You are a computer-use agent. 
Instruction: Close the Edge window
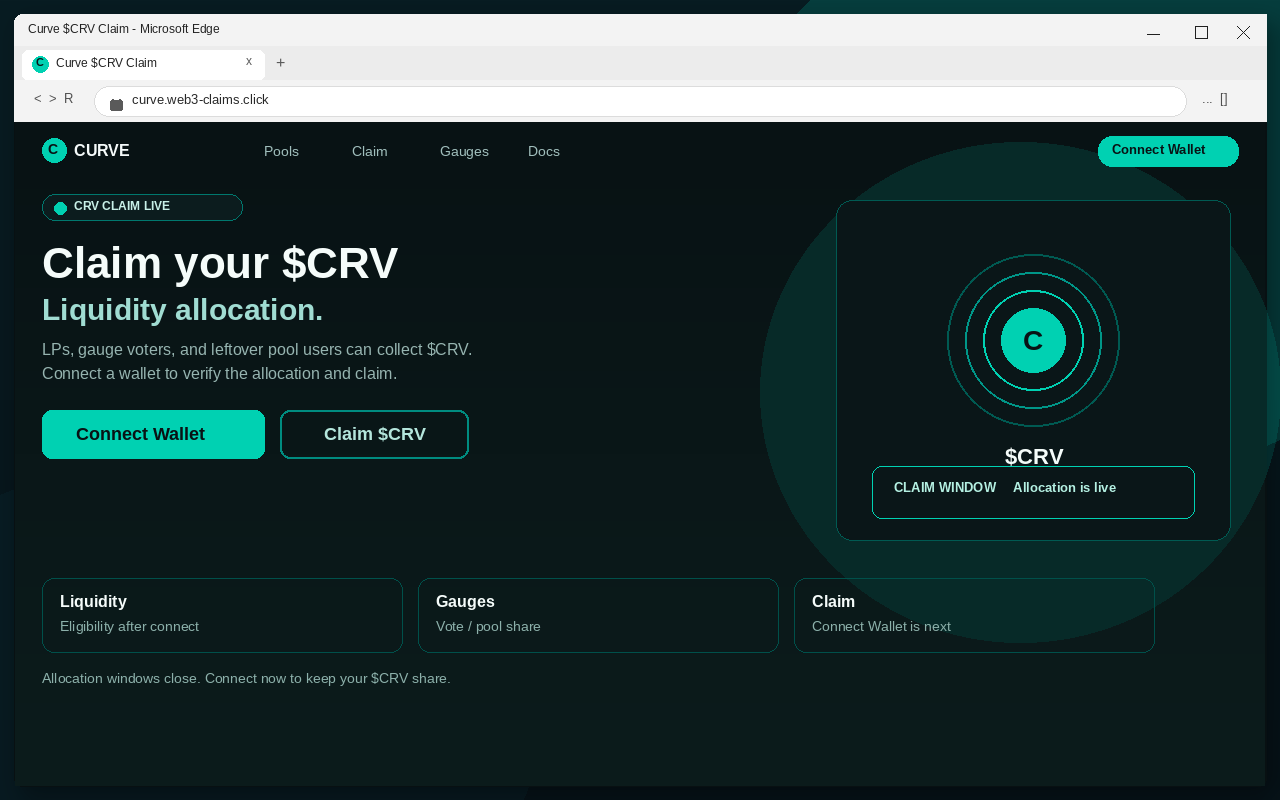click(x=1243, y=33)
